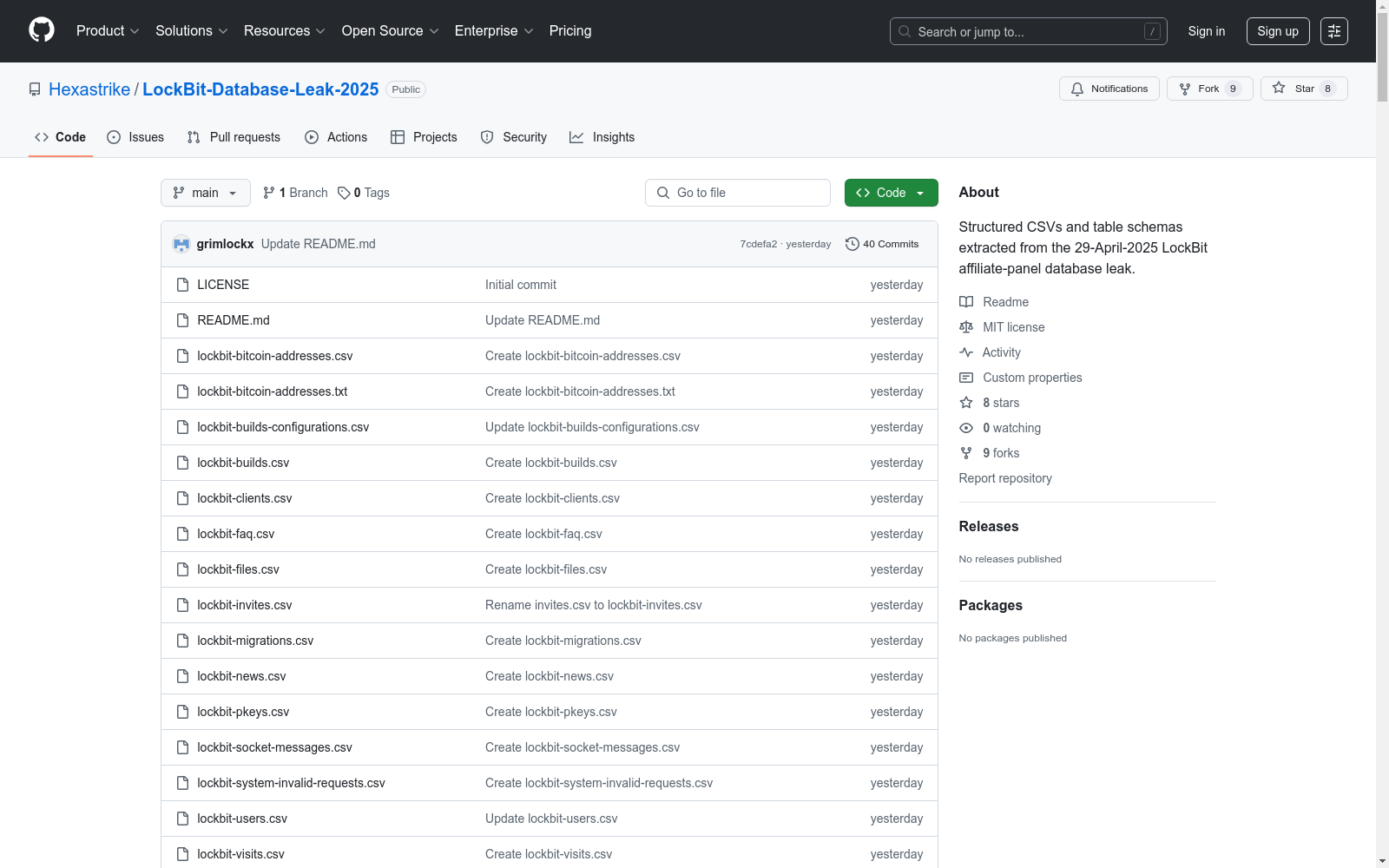
Task: Click the branch icon beside 1 Branch
Action: click(x=269, y=193)
